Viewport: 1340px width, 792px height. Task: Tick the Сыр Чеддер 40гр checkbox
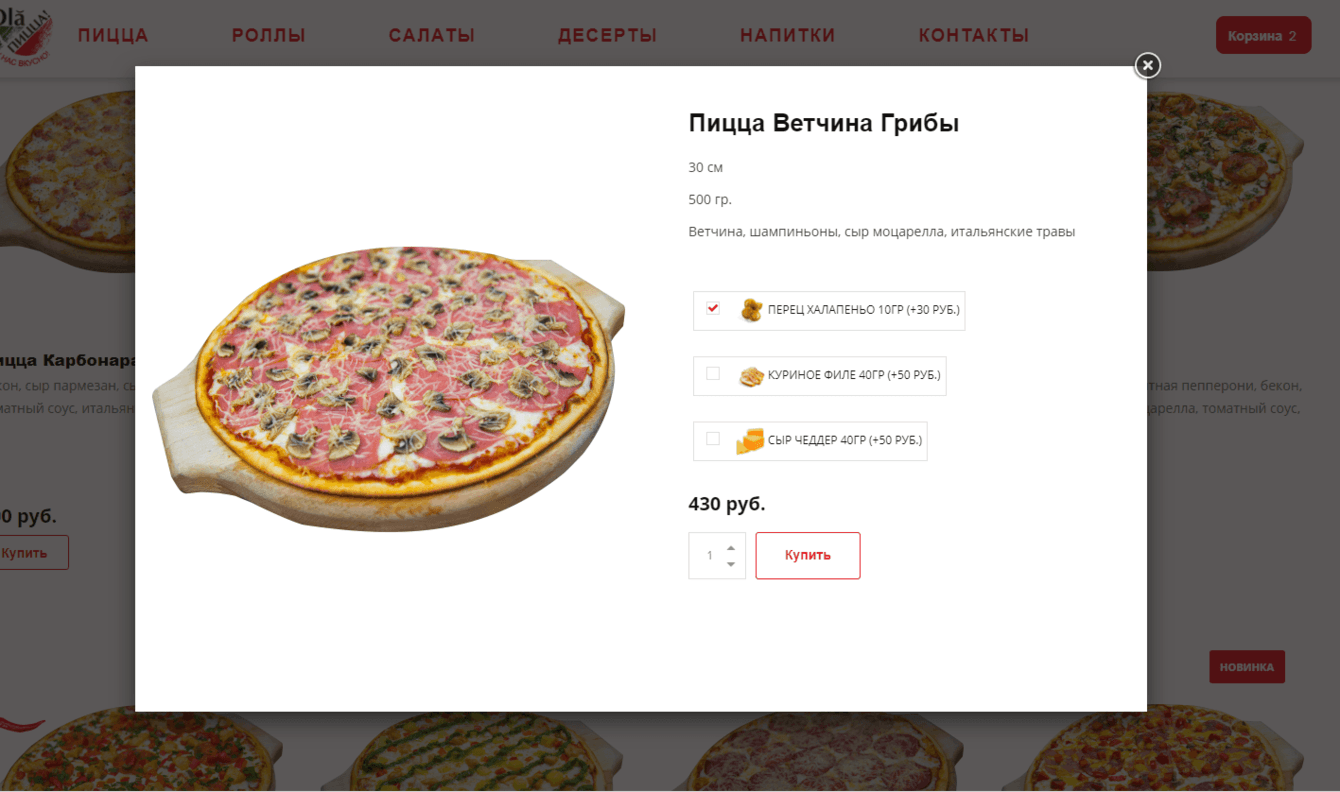(713, 439)
